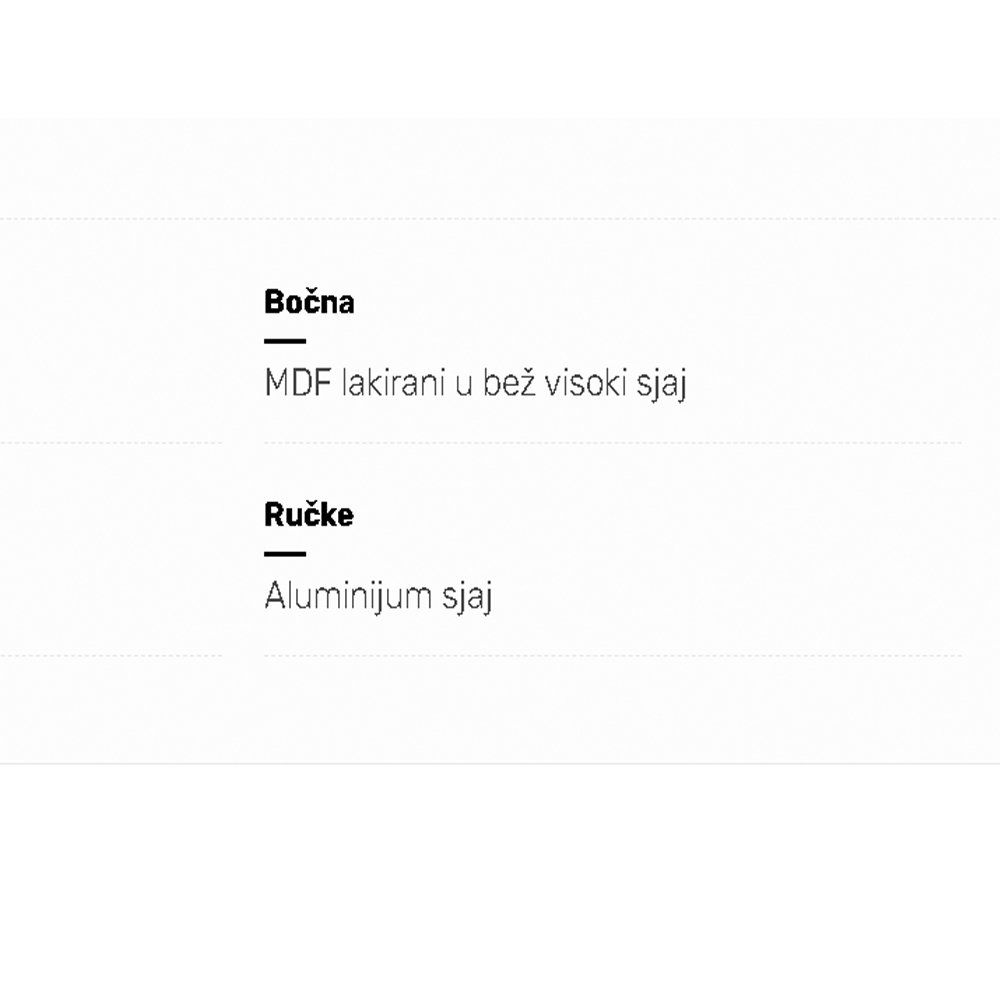This screenshot has height=1000, width=1000.
Task: Click the solid border at the gray section's bottom
Action: tap(500, 764)
